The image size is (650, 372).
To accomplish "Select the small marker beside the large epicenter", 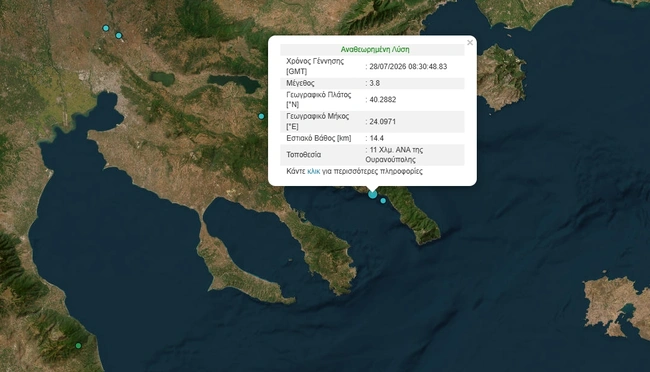I will pos(383,201).
